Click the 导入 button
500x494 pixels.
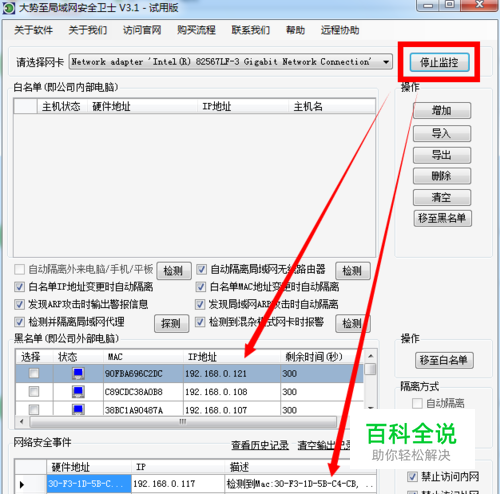442,133
